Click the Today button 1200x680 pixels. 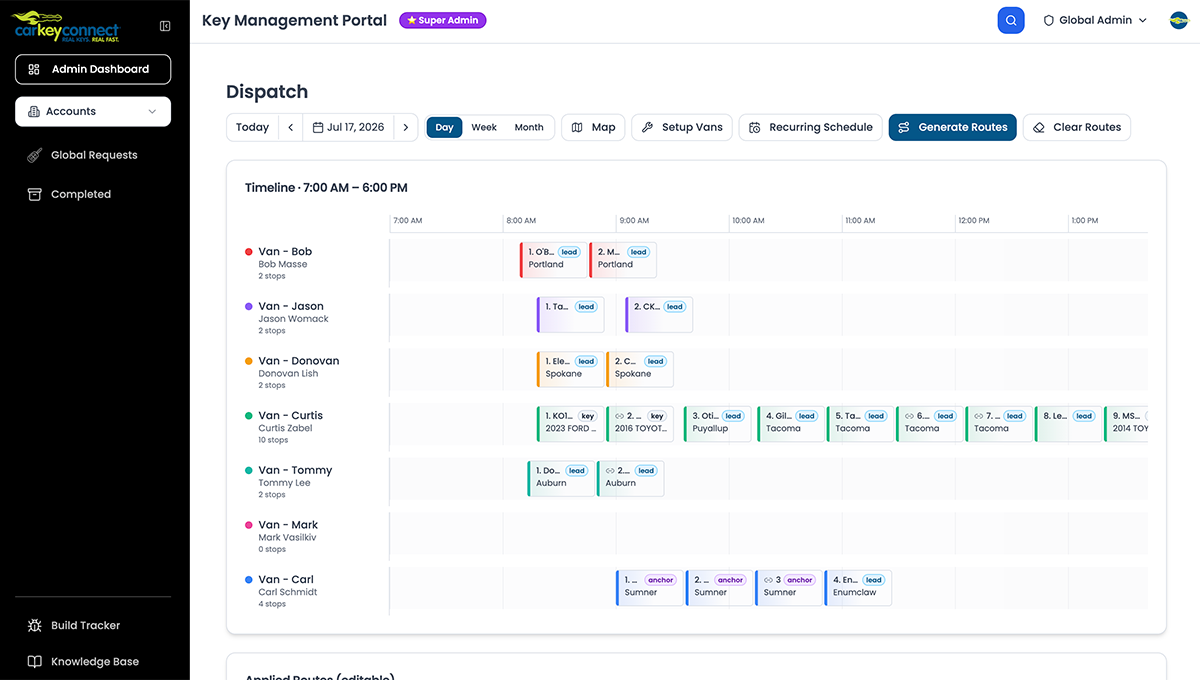point(252,127)
